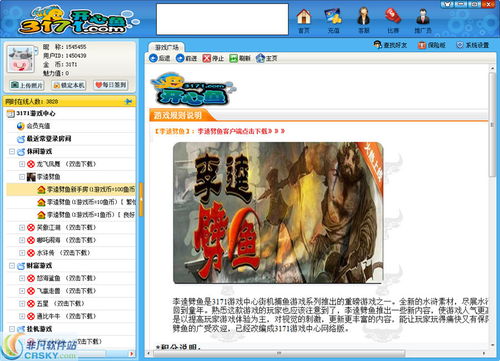Collapse the 休闲游戏 category node
Image resolution: width=500 pixels, height=361 pixels.
(x=12, y=152)
